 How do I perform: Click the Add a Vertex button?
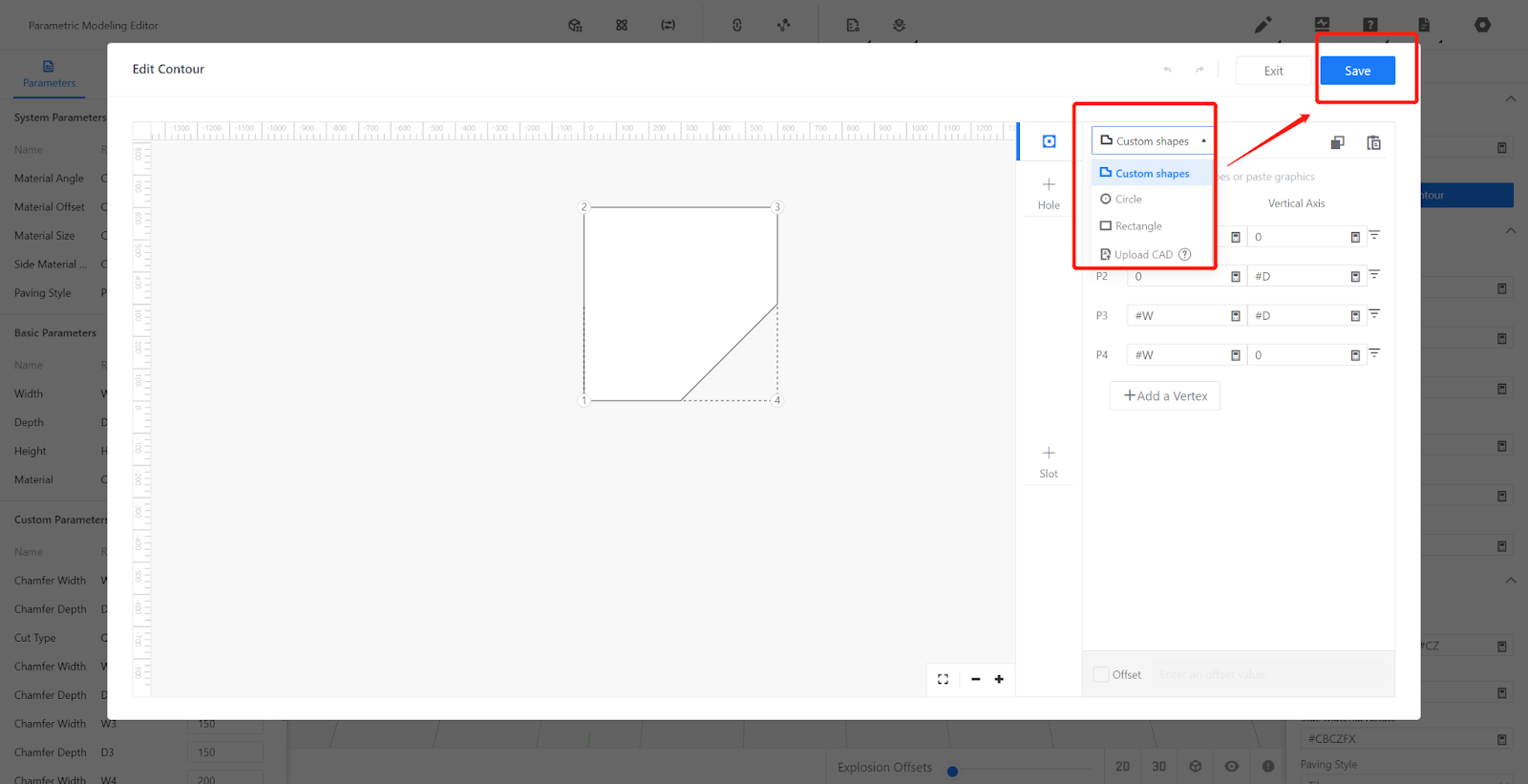pyautogui.click(x=1165, y=395)
